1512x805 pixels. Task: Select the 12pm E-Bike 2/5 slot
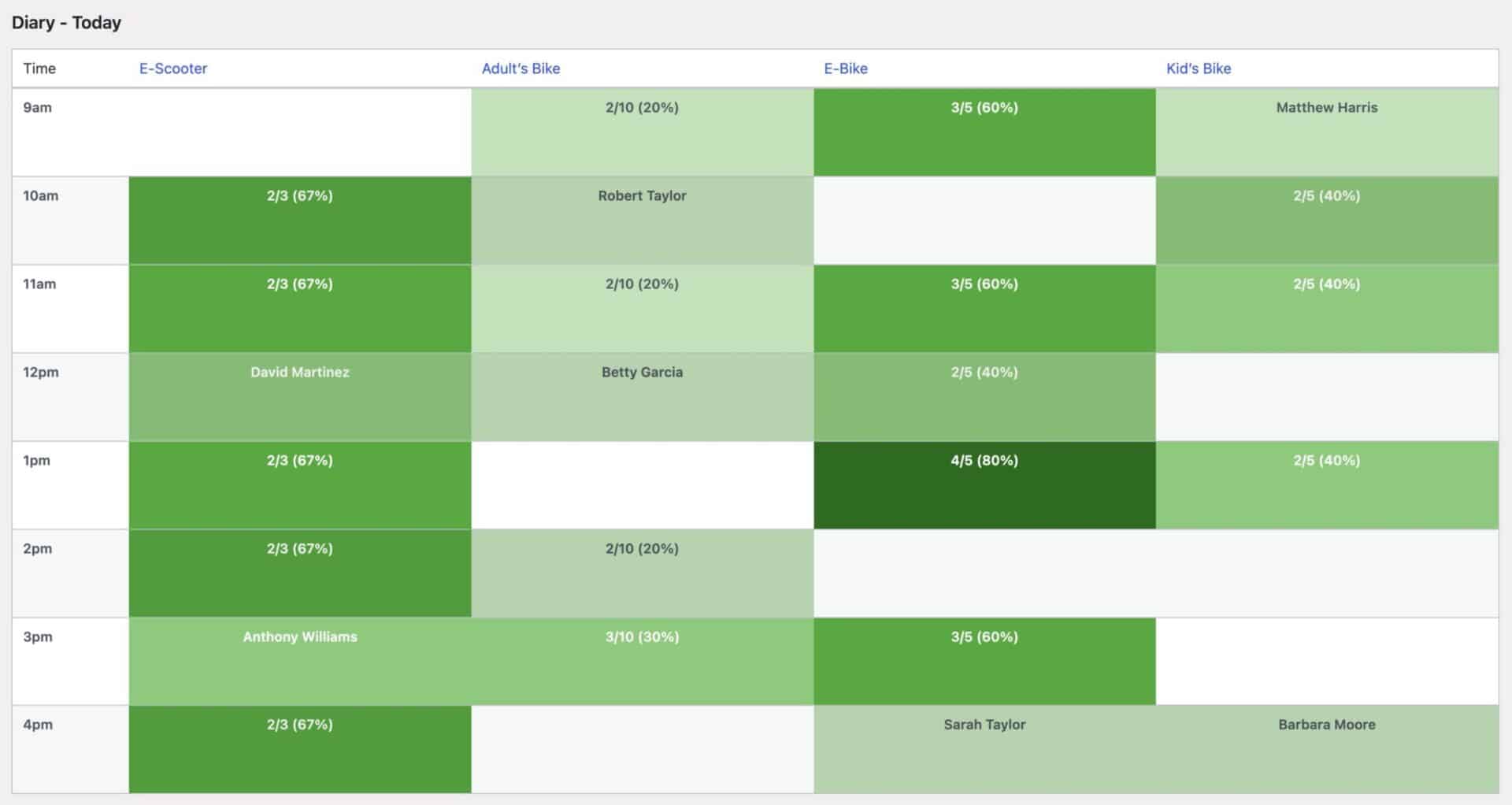(984, 397)
